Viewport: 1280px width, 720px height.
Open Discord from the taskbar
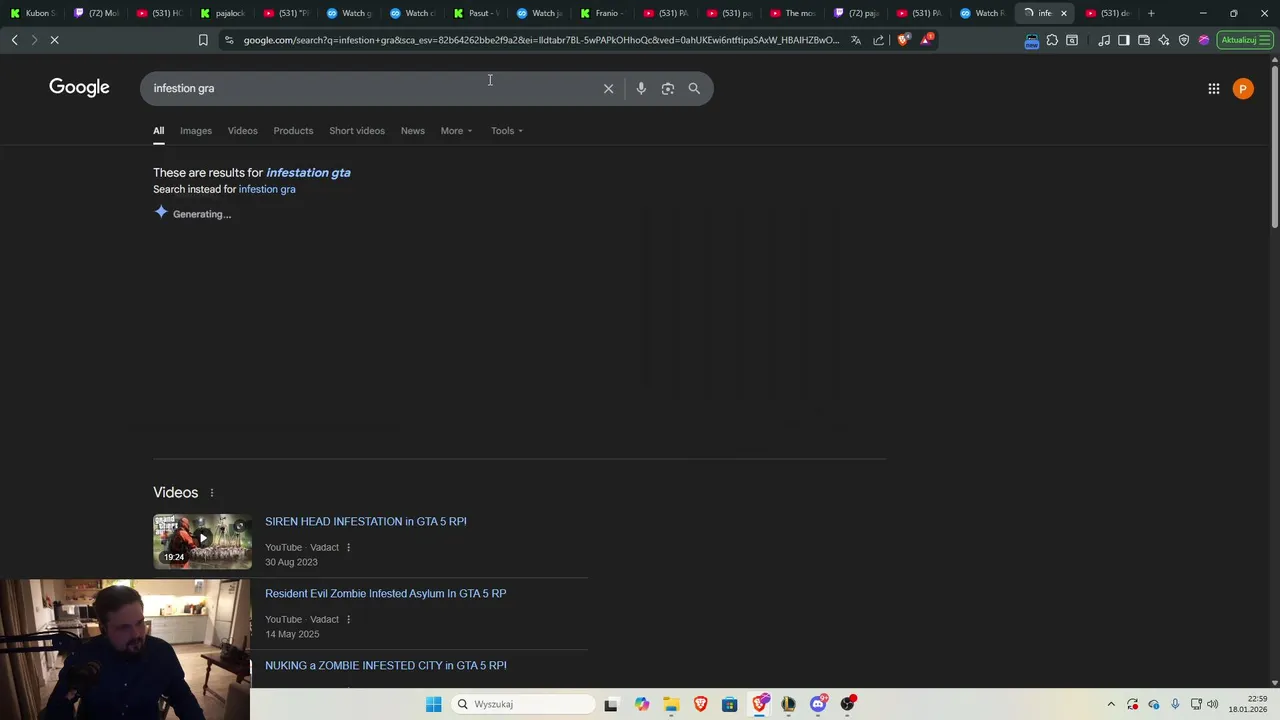click(818, 704)
